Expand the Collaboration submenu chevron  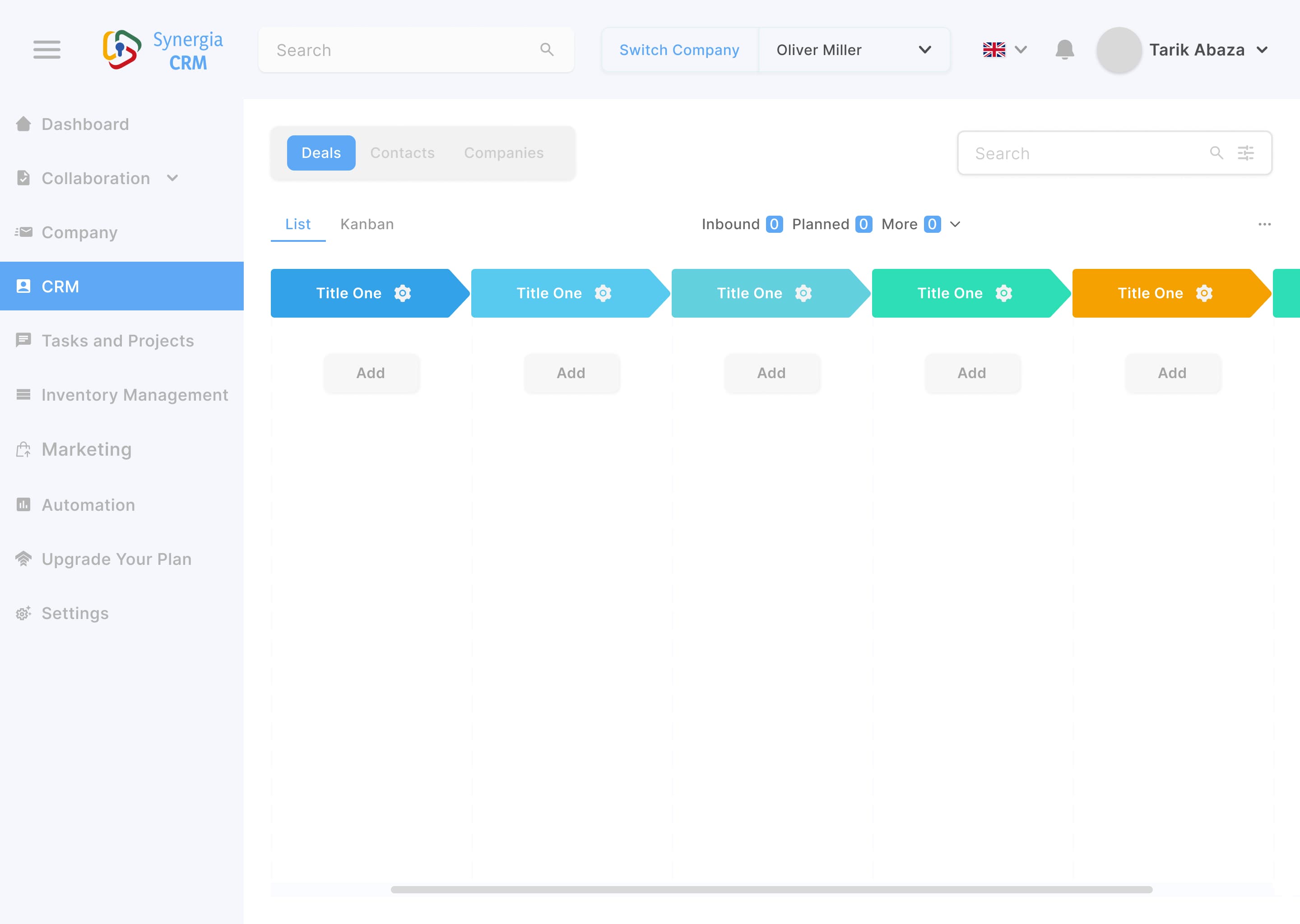click(172, 178)
